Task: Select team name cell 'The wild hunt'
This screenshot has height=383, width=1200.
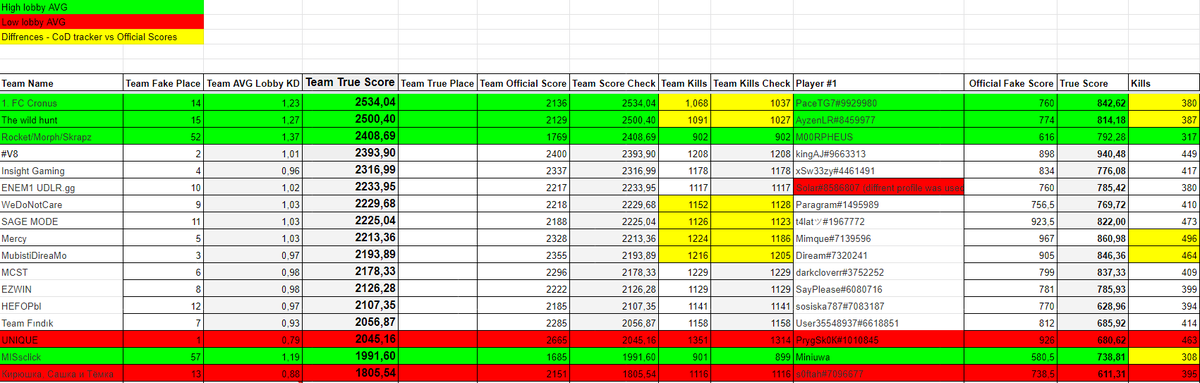Action: tap(61, 119)
